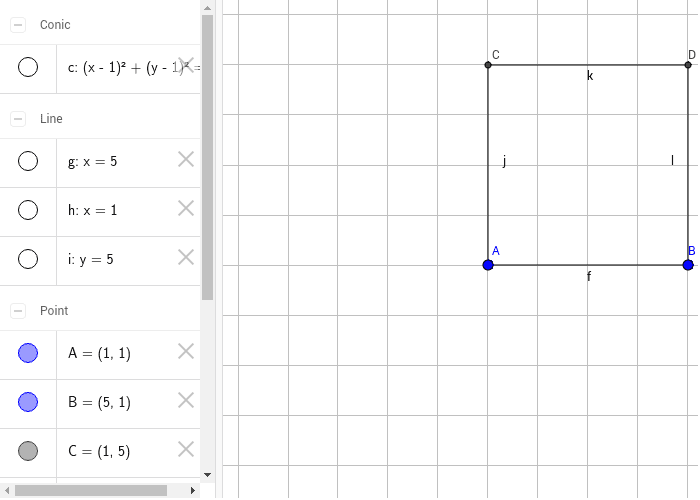The width and height of the screenshot is (700, 500).
Task: Select the Line category header label
Action: [51, 118]
